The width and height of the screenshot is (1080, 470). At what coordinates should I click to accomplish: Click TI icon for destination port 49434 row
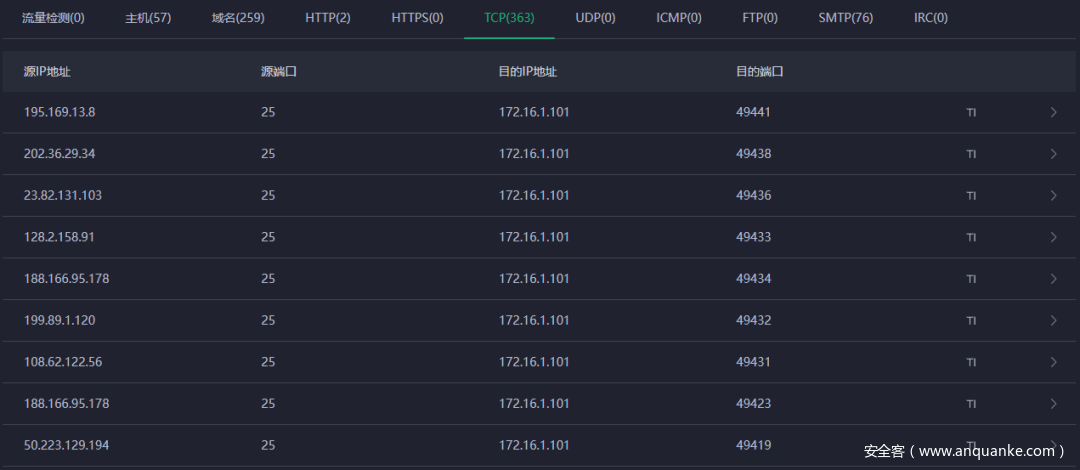coord(971,279)
